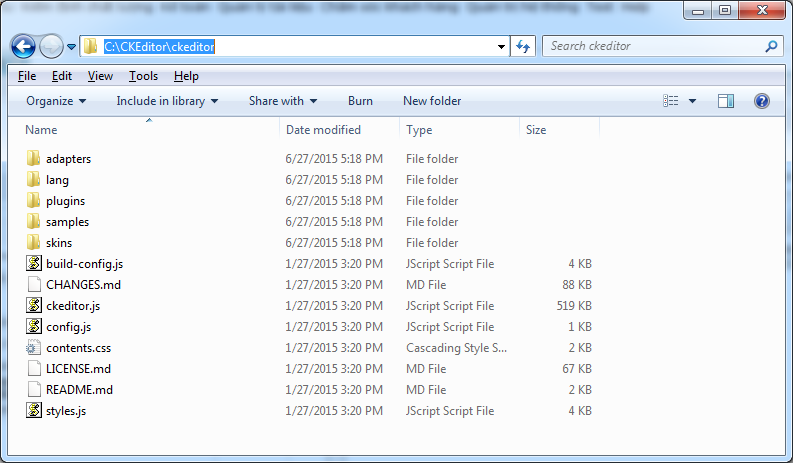Click the Forward navigation arrow

[x=51, y=47]
